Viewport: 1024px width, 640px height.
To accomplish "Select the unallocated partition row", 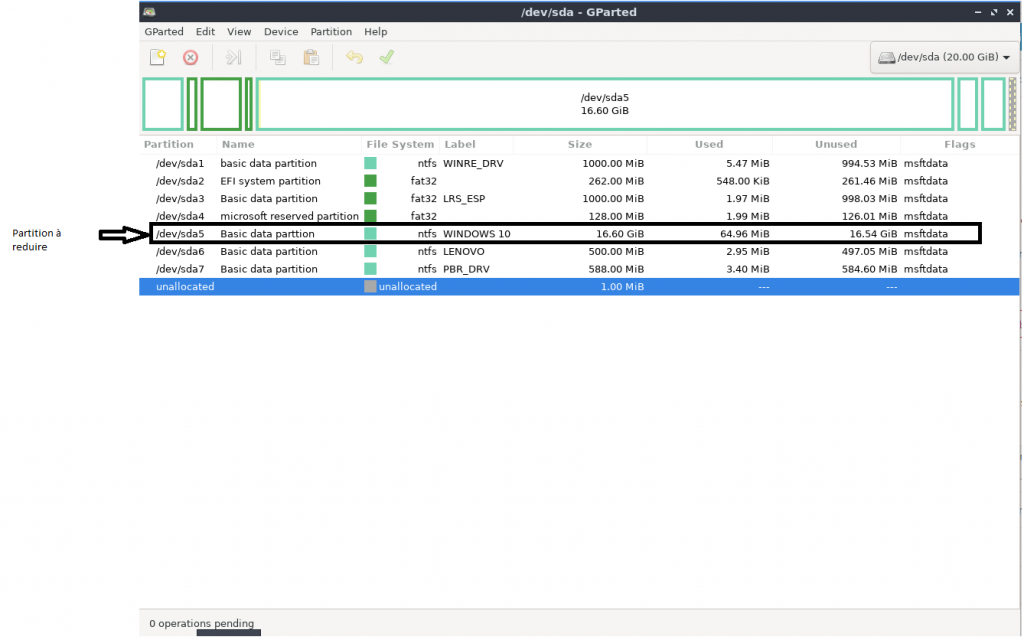I will pos(579,287).
